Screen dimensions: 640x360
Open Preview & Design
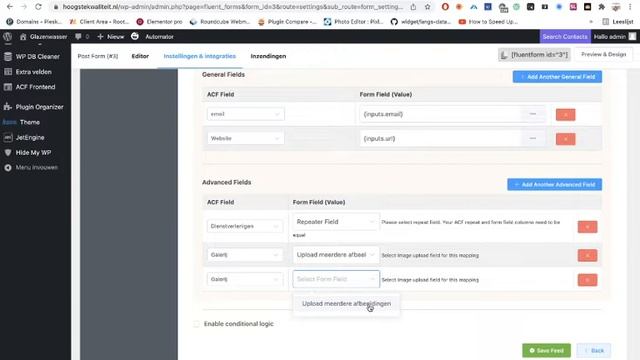604,54
